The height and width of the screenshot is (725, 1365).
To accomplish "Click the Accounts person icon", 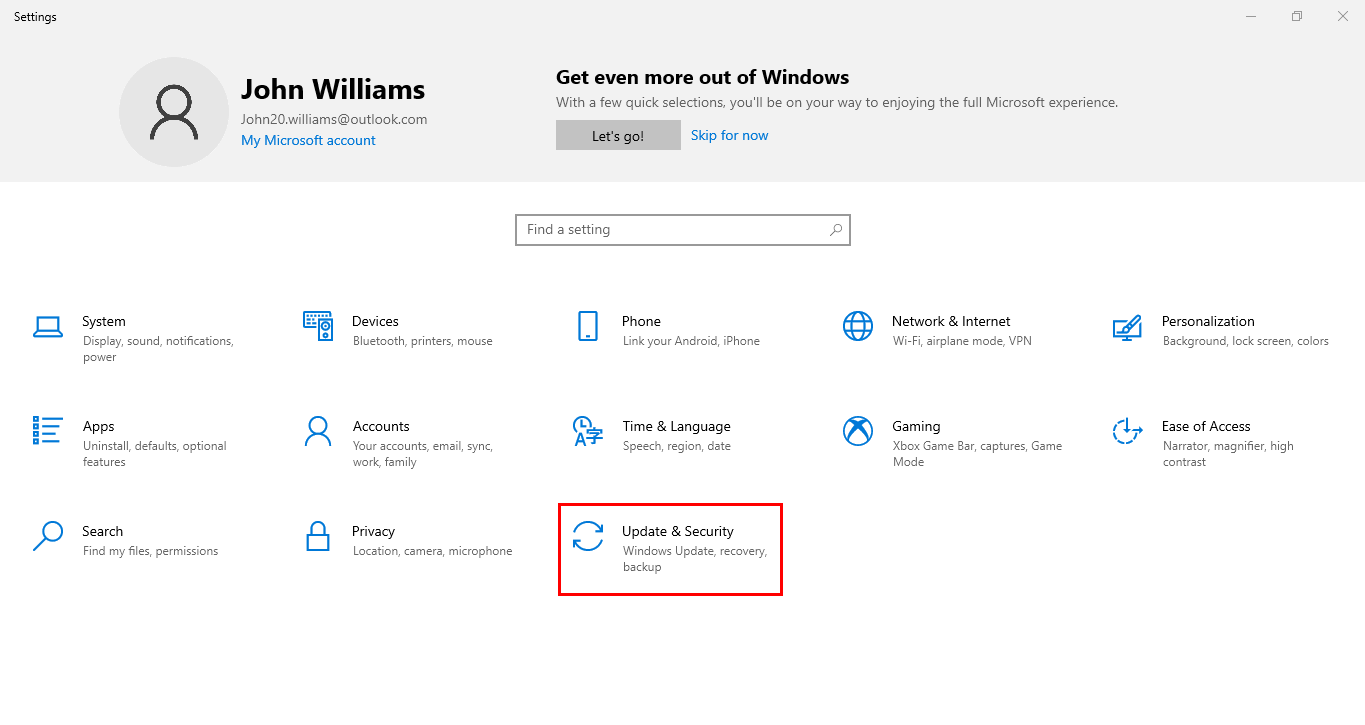I will point(318,431).
